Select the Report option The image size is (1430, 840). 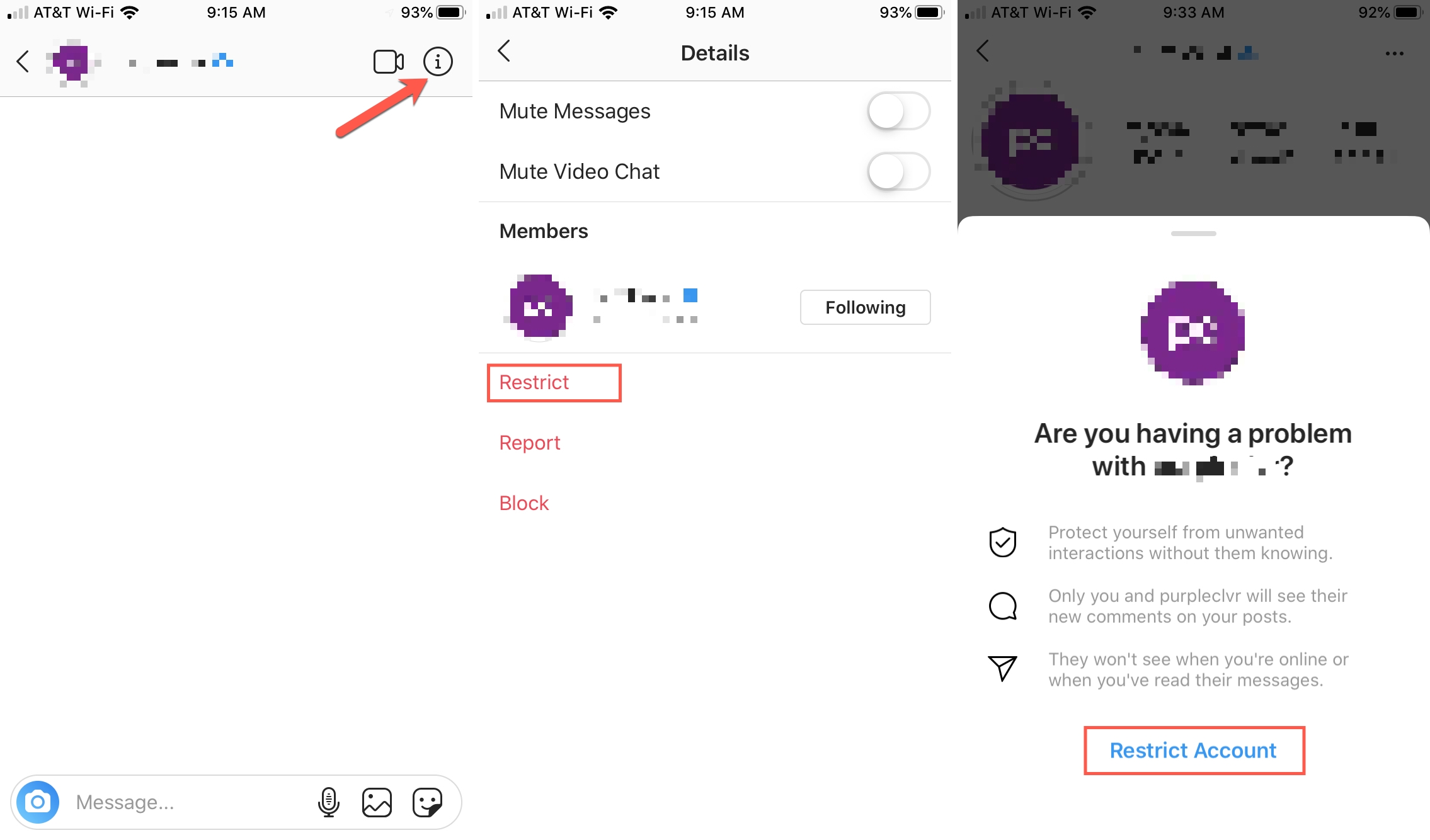point(529,443)
